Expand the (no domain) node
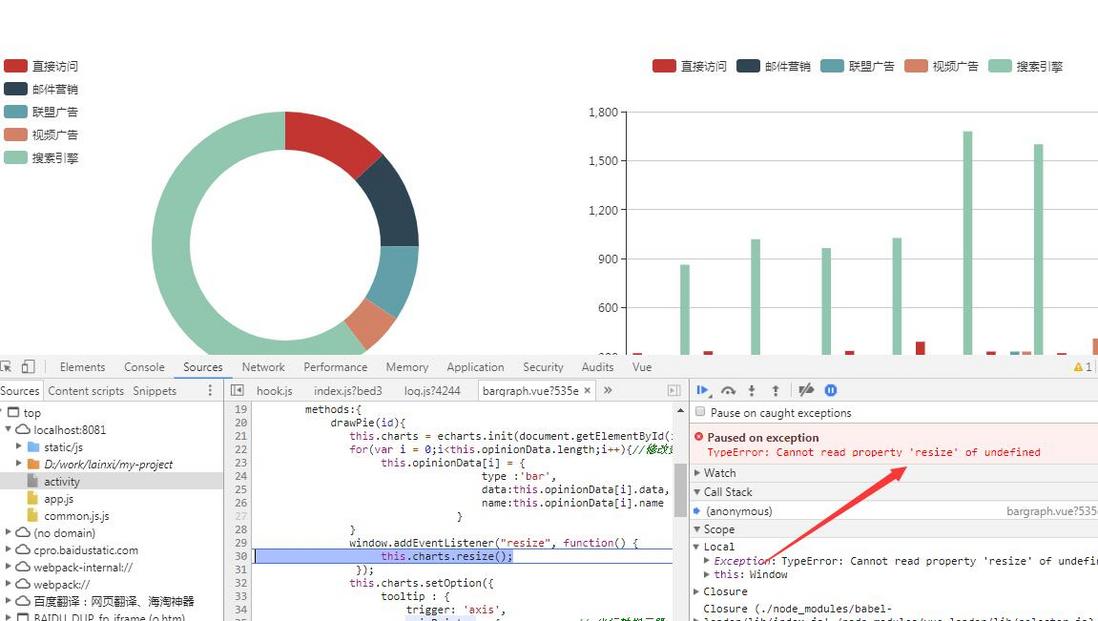 click(8, 532)
